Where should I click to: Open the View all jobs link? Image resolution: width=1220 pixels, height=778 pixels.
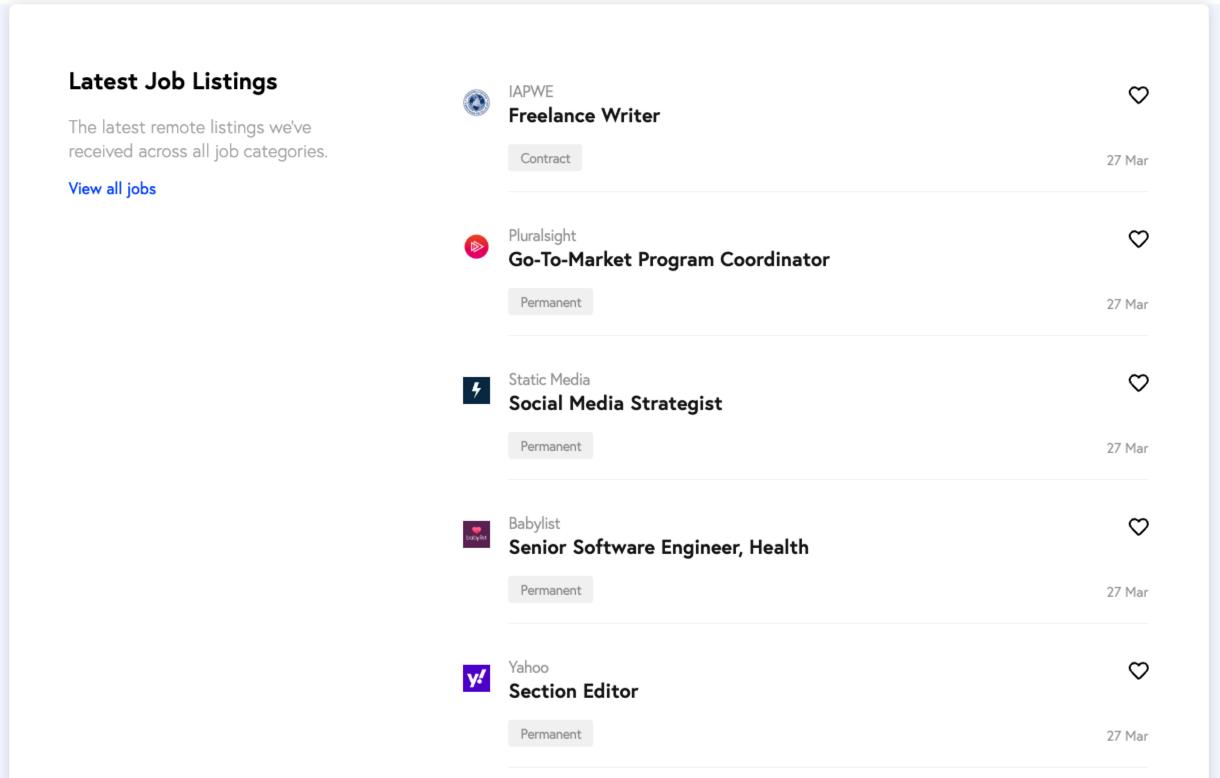coord(112,189)
